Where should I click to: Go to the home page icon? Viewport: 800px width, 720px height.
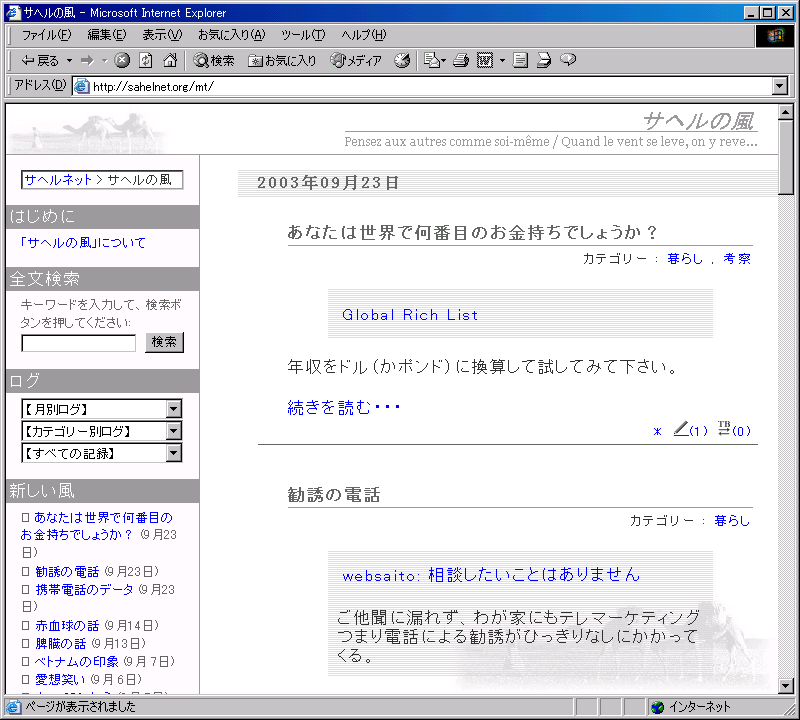[170, 61]
